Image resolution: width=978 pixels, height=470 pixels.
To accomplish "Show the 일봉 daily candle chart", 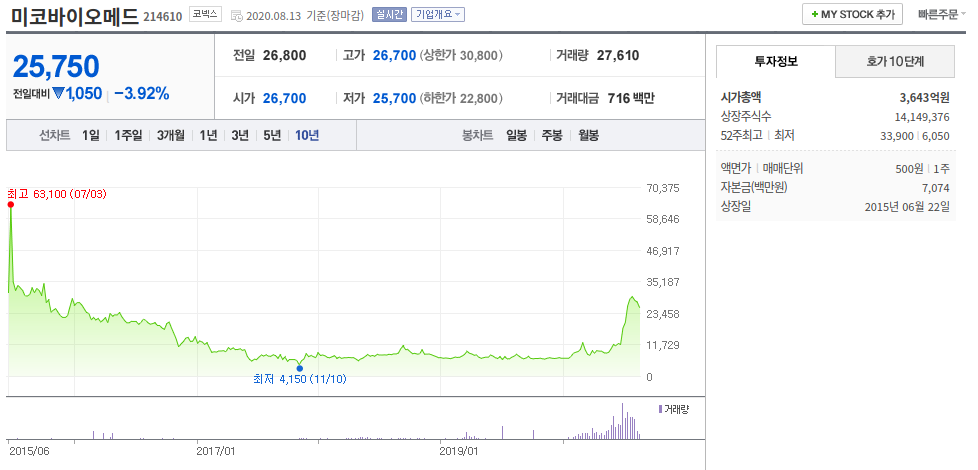I will pyautogui.click(x=516, y=135).
